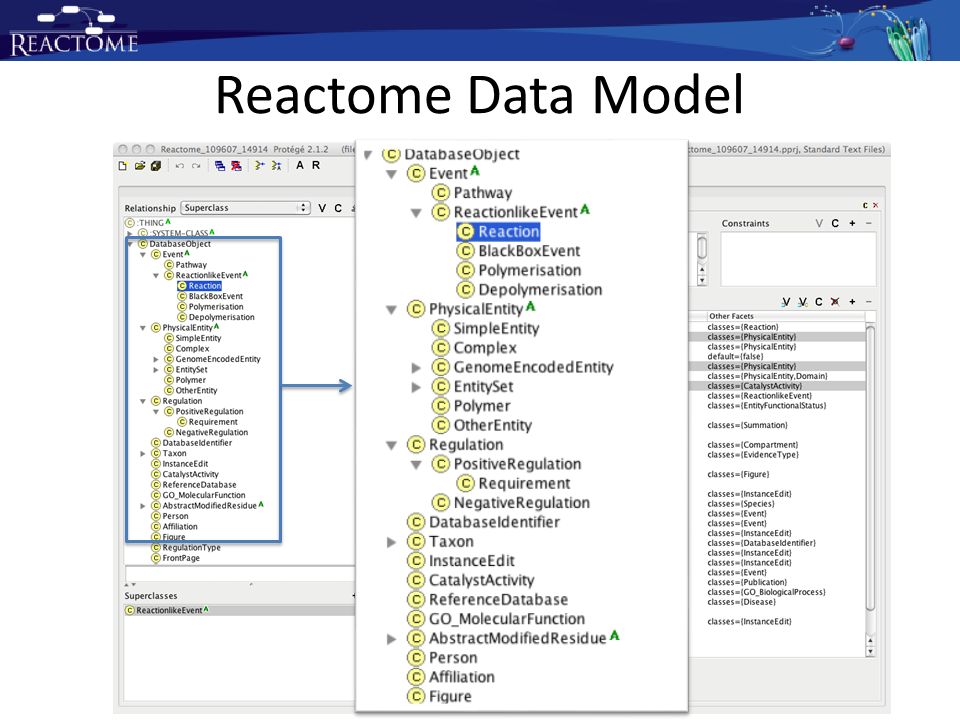Click the plus icon in Constraints header
This screenshot has height=720, width=960.
[x=852, y=223]
